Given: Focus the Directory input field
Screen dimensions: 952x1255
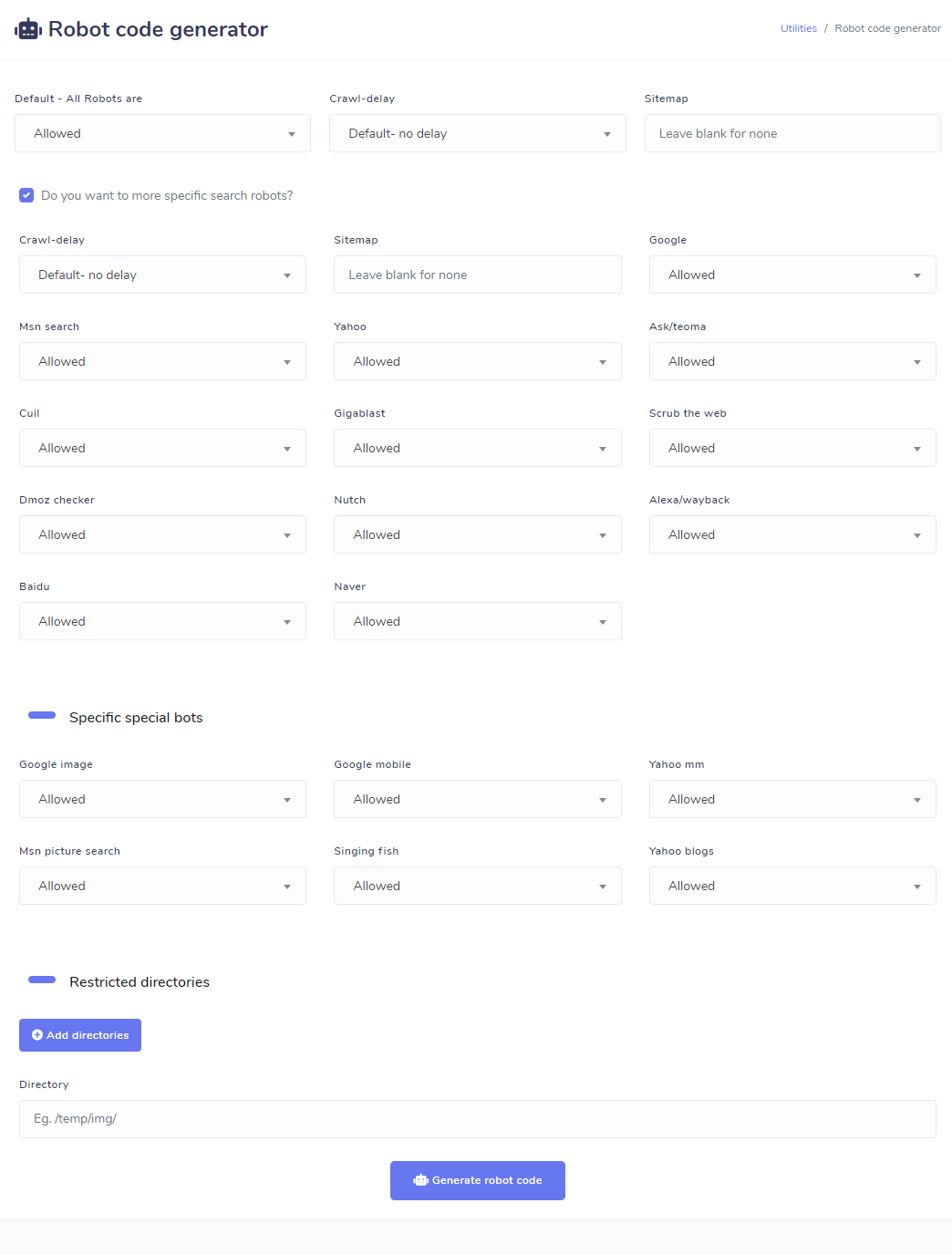Looking at the screenshot, I should (x=477, y=1119).
